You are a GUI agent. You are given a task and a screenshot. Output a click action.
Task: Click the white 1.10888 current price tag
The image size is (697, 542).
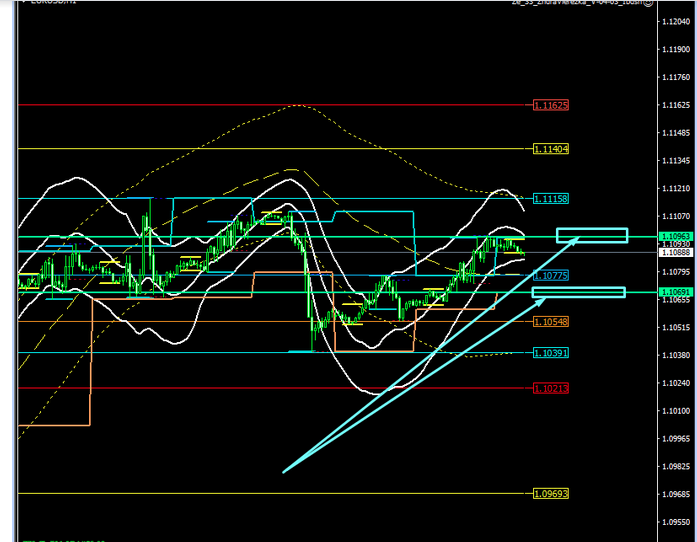(x=674, y=253)
